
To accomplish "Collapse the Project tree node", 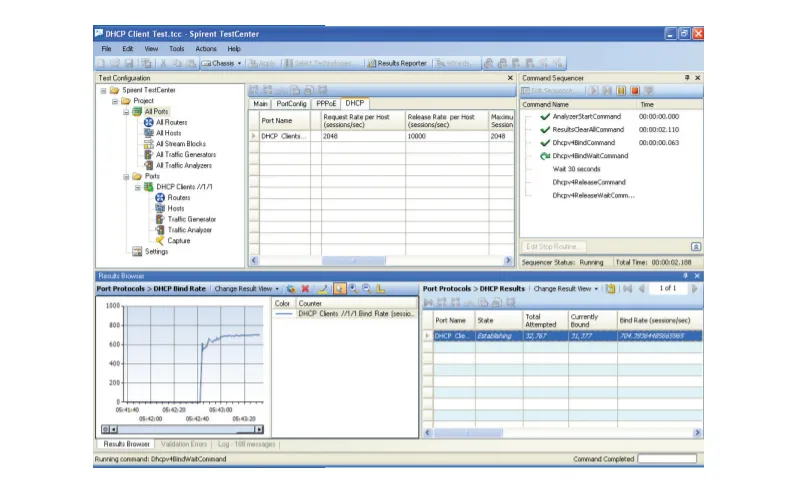I will click(x=115, y=101).
